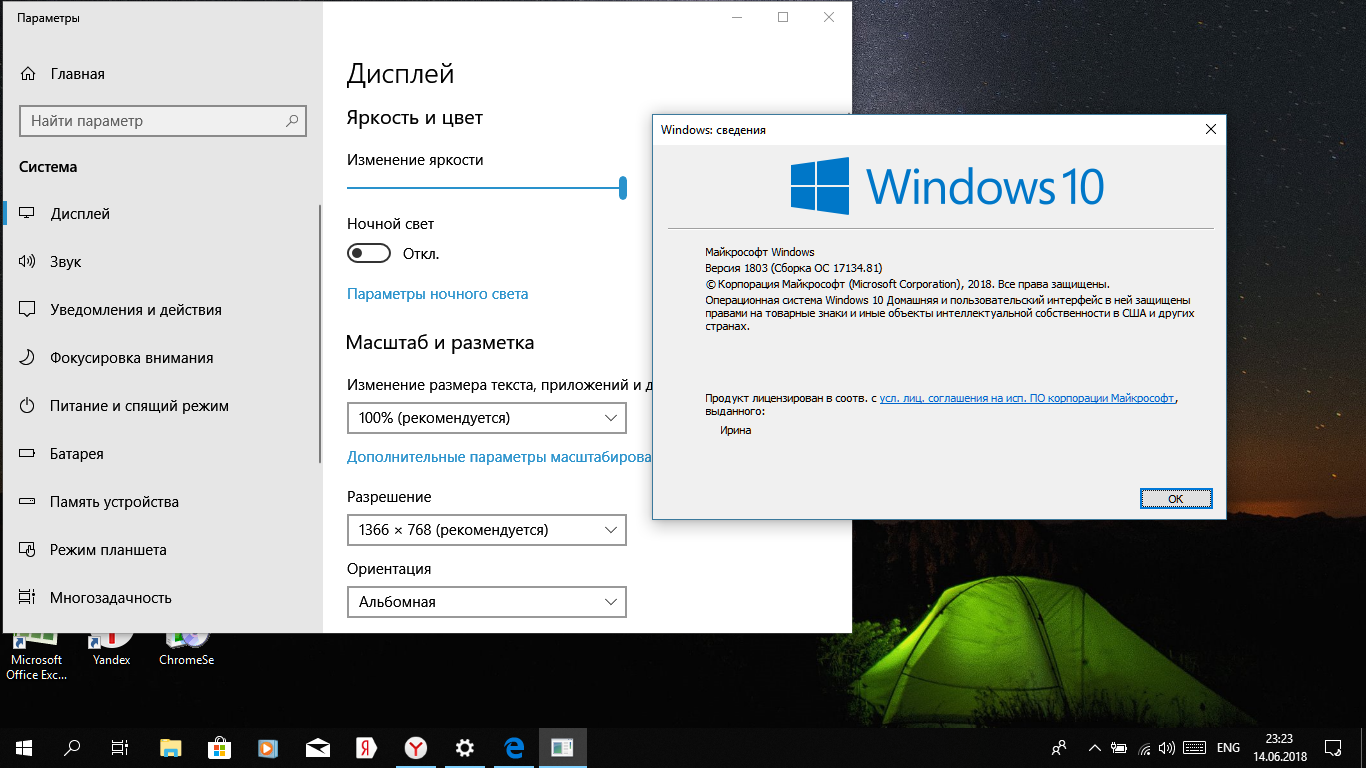The image size is (1366, 768).
Task: Open the media player taskbar icon
Action: click(x=268, y=747)
